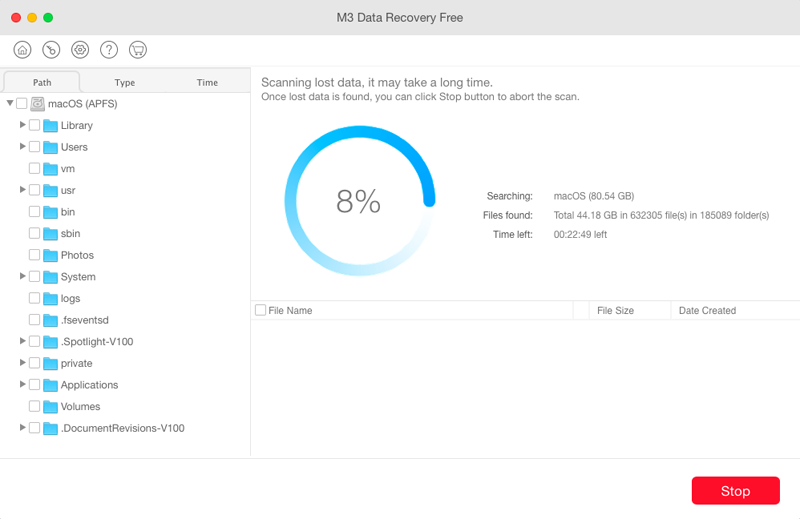Viewport: 800px width, 519px height.
Task: Select the macOS (APFS) label
Action: point(83,104)
